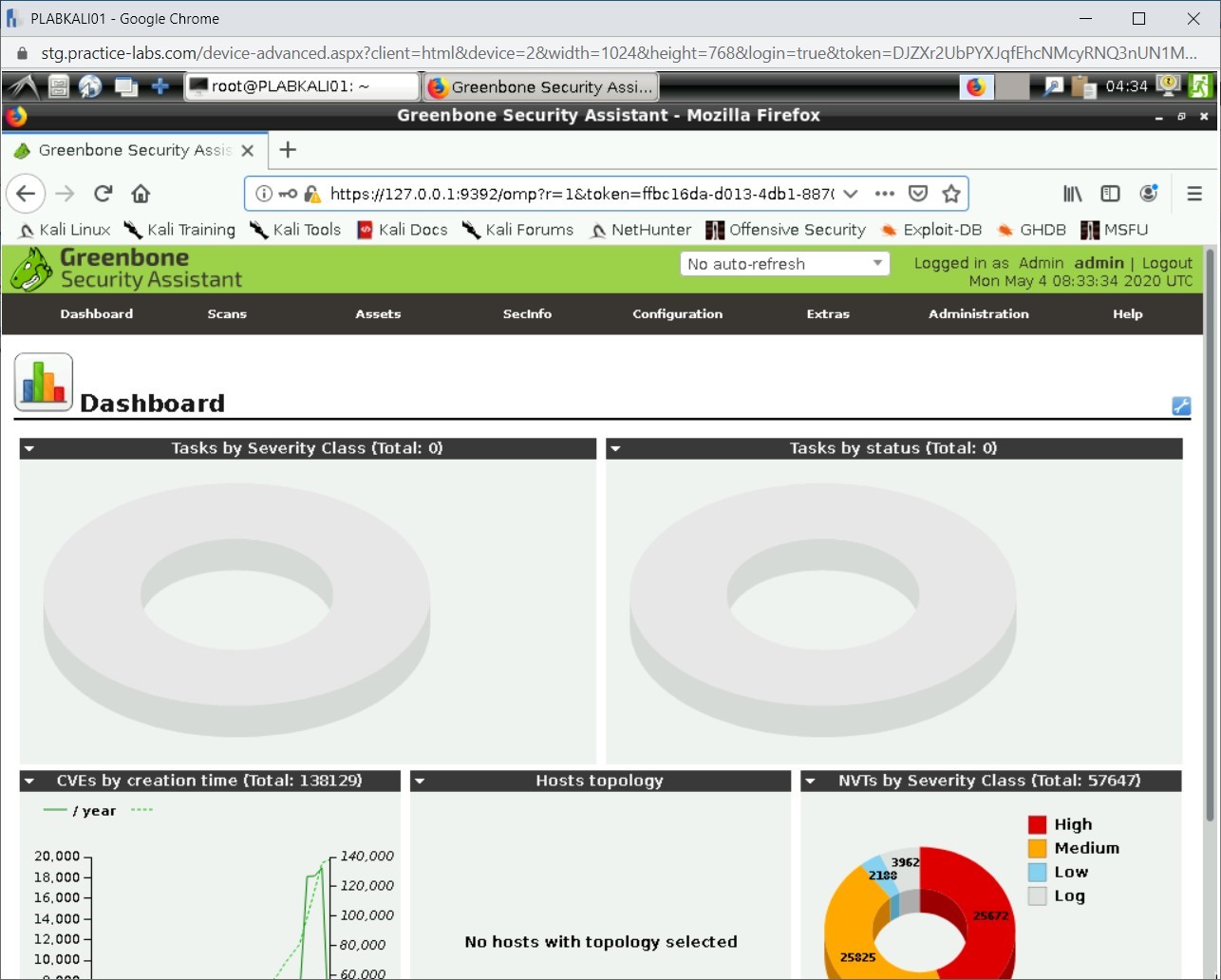Click the High severity red legend swatch
1221x980 pixels.
(x=1037, y=824)
